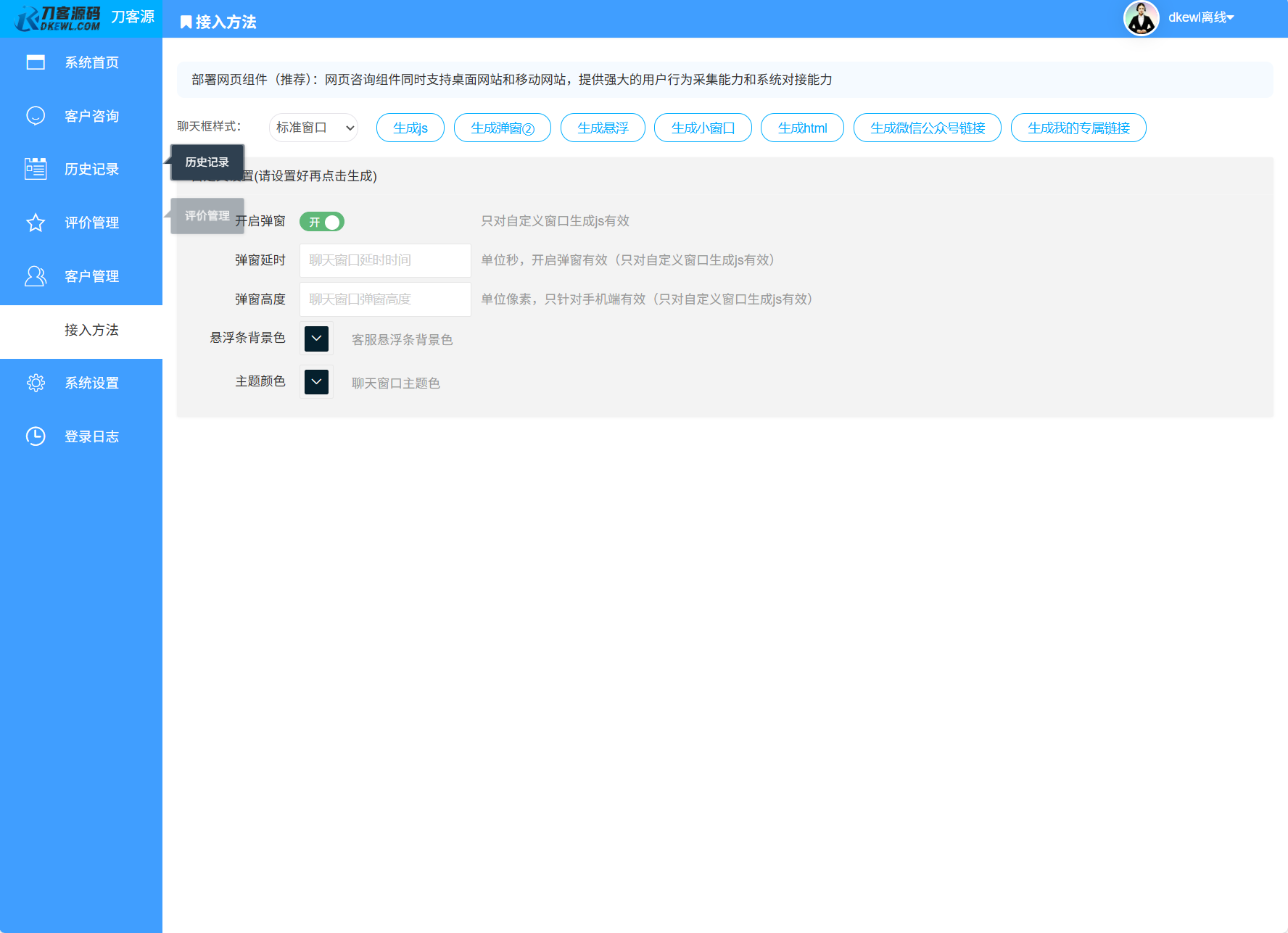Open the 悬浮条背景色 color dropdown
The image size is (1288, 933).
[x=316, y=338]
